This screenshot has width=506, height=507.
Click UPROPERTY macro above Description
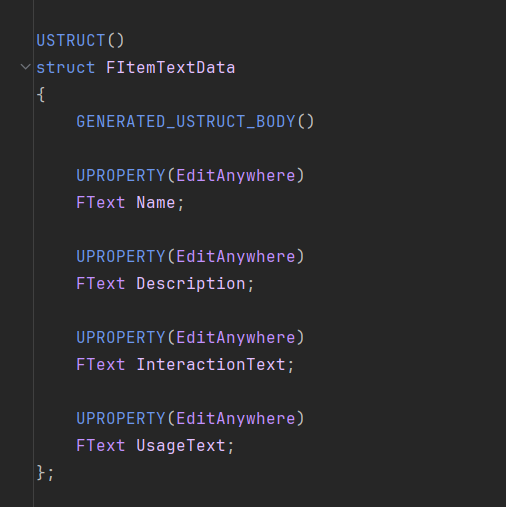tap(121, 256)
